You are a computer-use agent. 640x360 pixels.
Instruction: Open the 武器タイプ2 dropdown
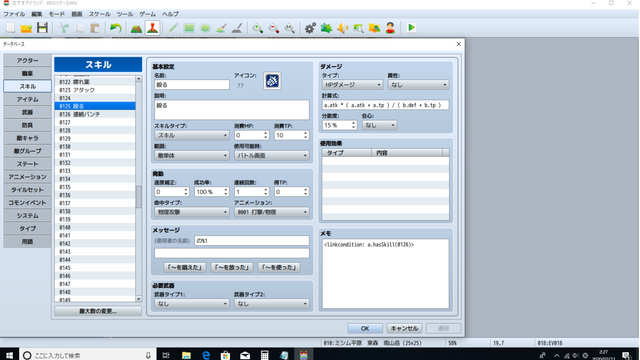271,304
